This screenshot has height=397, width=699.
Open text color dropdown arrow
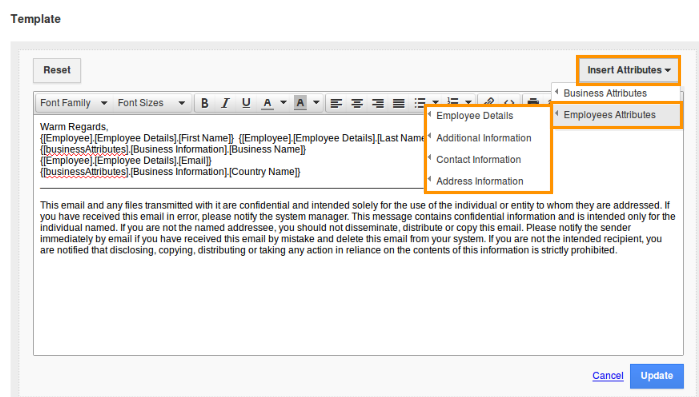click(283, 102)
